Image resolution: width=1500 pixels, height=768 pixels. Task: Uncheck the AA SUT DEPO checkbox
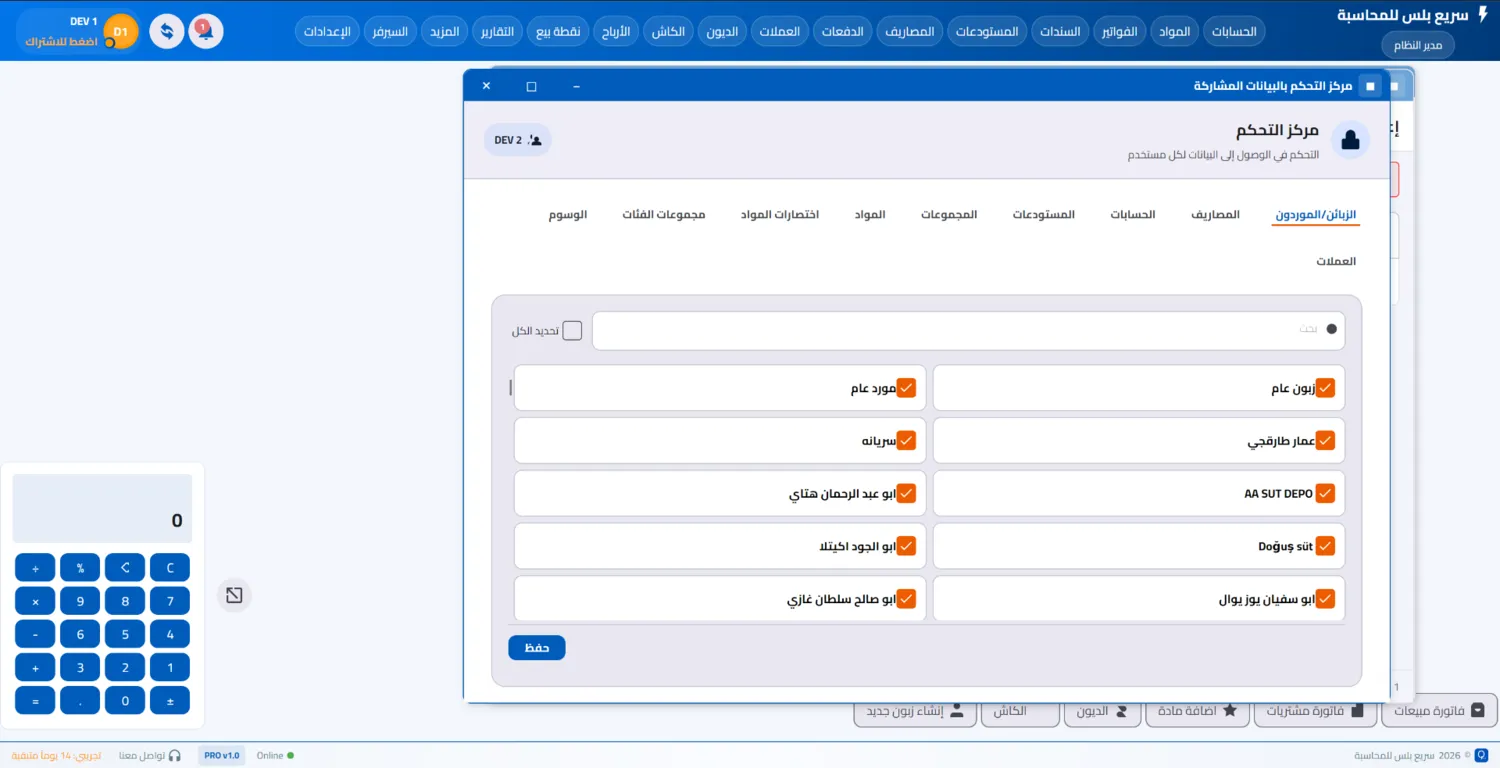(x=1325, y=493)
